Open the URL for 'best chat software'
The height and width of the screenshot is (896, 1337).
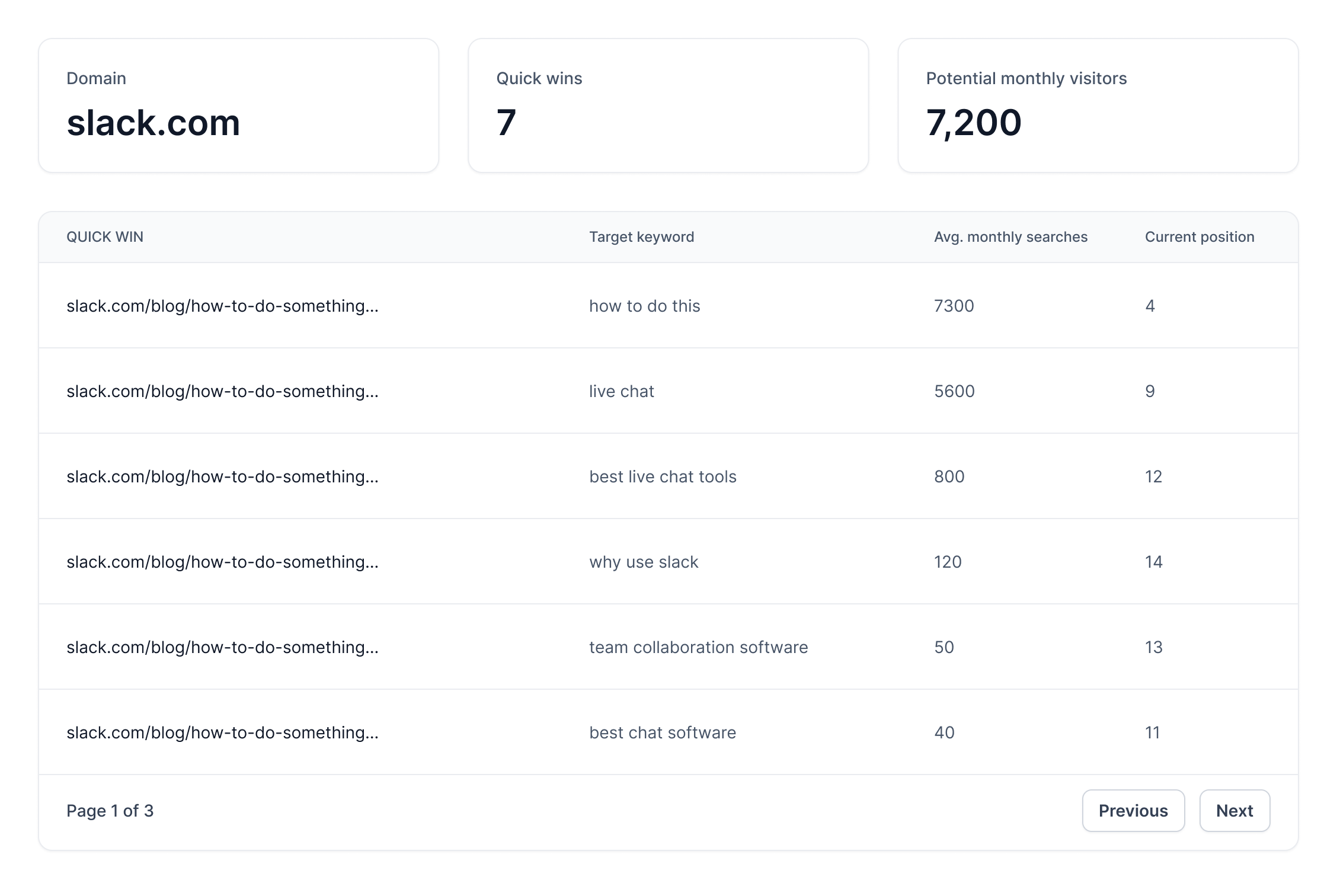[222, 732]
